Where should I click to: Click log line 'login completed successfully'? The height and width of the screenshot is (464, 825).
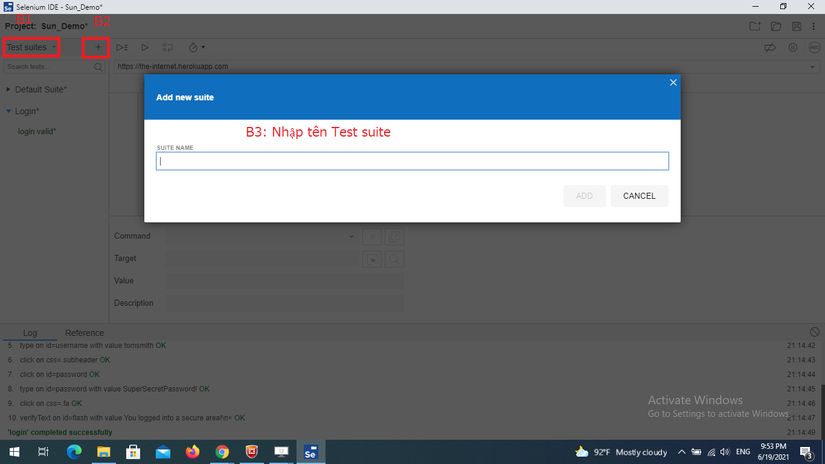pyautogui.click(x=60, y=432)
